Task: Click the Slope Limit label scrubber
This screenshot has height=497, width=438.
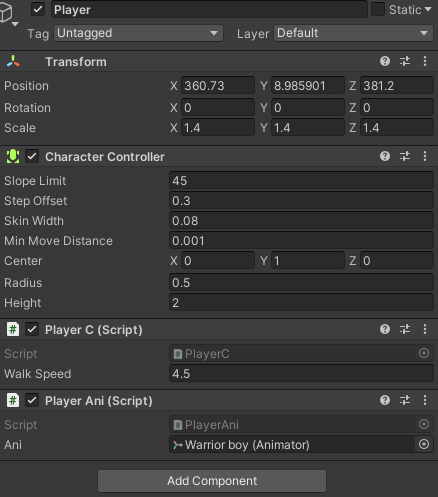Action: 35,181
